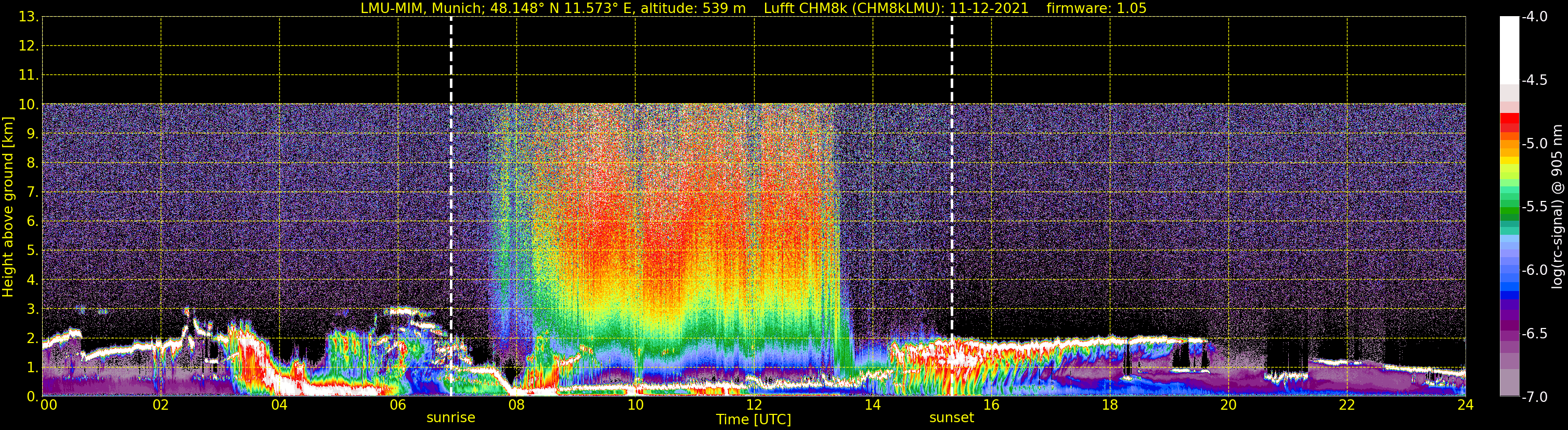Click the time tick label '10' on time axis
Viewport: 1568px width, 430px height.
click(635, 405)
